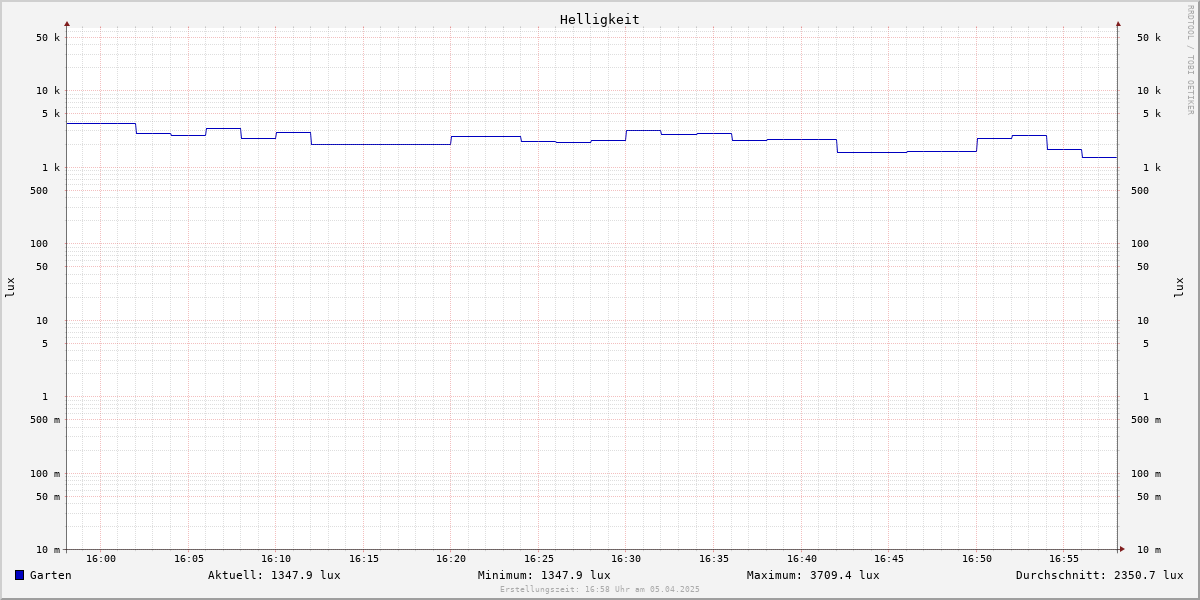Click the '10 k' label on right y-axis
Viewport: 1200px width, 600px height.
pos(1149,91)
